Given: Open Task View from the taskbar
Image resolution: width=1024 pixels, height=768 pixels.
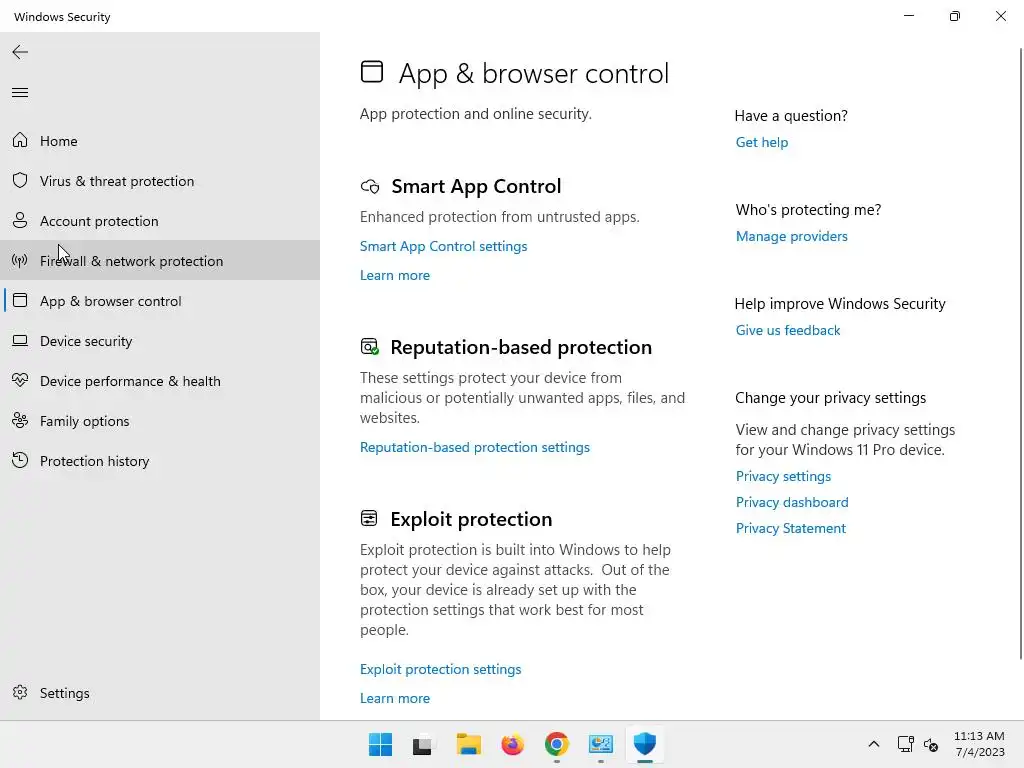Looking at the screenshot, I should point(423,744).
